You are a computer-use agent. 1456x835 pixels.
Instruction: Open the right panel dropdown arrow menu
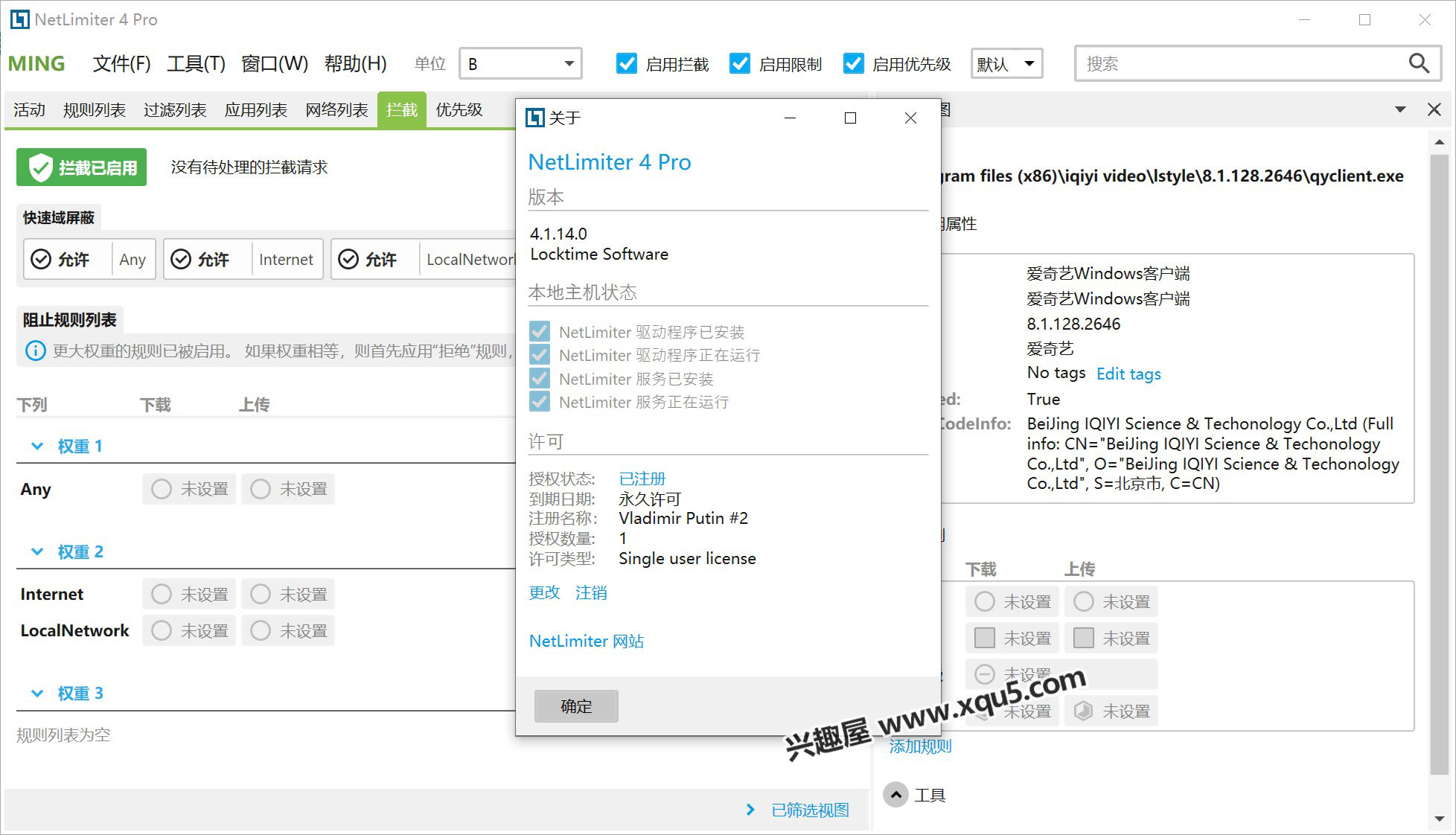[1400, 109]
